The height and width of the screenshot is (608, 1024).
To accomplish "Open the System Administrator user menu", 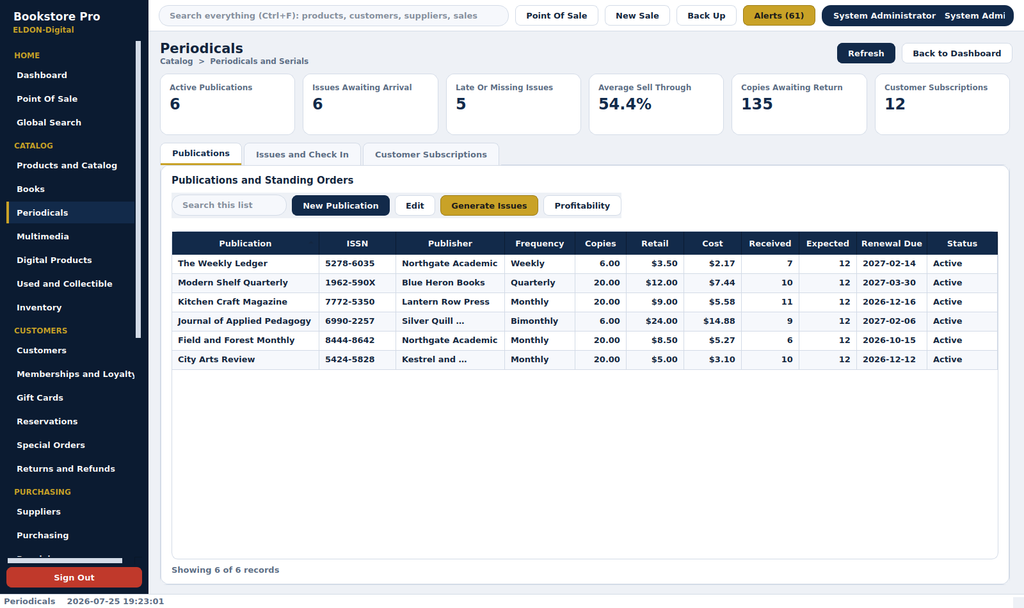I will click(x=917, y=16).
